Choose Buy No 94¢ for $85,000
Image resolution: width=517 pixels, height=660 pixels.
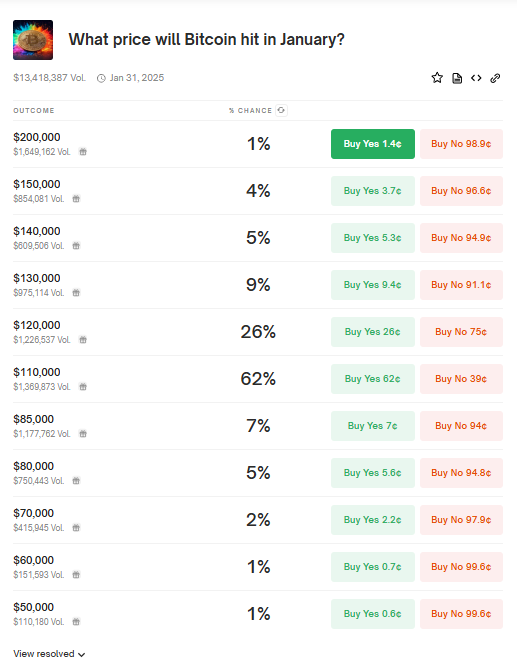click(461, 426)
